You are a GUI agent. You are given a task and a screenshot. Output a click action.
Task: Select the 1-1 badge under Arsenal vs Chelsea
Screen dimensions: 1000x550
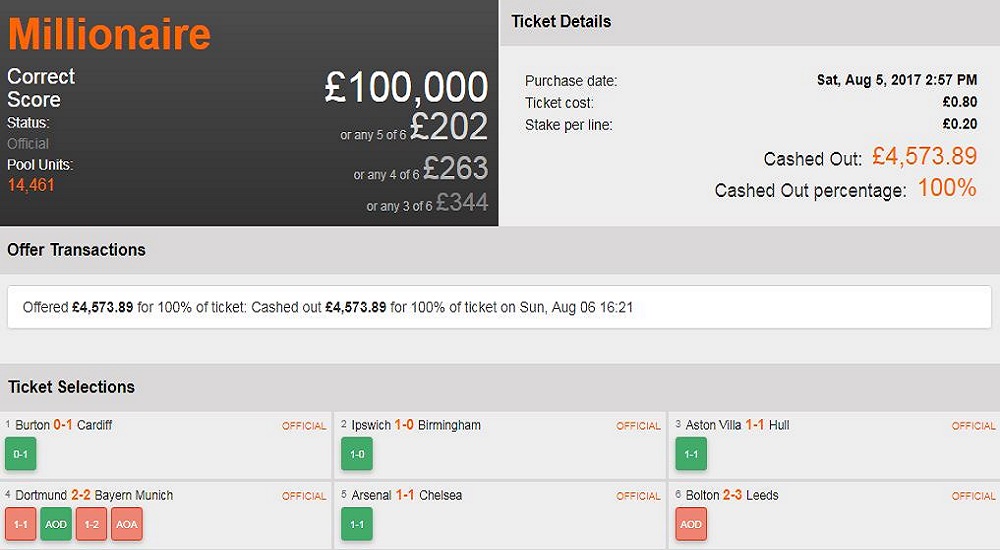[357, 524]
